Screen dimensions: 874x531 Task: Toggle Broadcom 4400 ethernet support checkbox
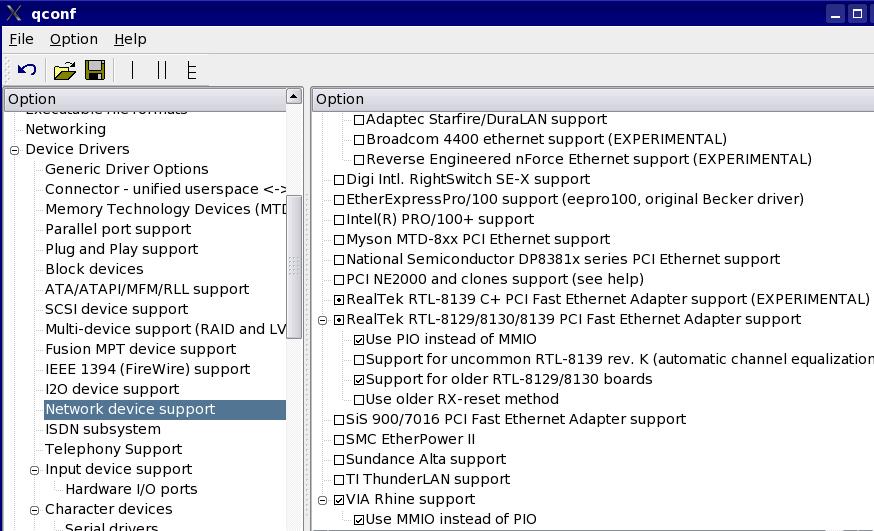359,140
